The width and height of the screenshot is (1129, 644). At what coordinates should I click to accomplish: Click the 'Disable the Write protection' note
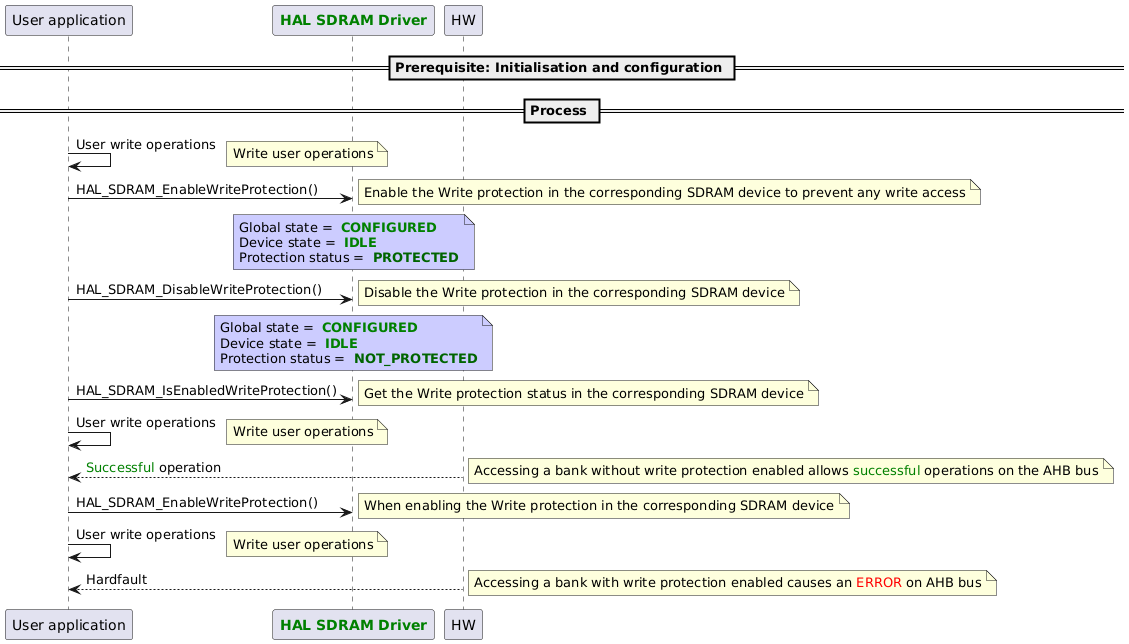[x=578, y=292]
